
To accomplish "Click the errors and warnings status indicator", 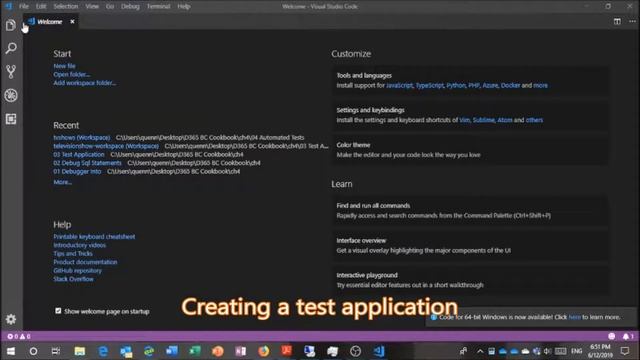I will click(19, 336).
